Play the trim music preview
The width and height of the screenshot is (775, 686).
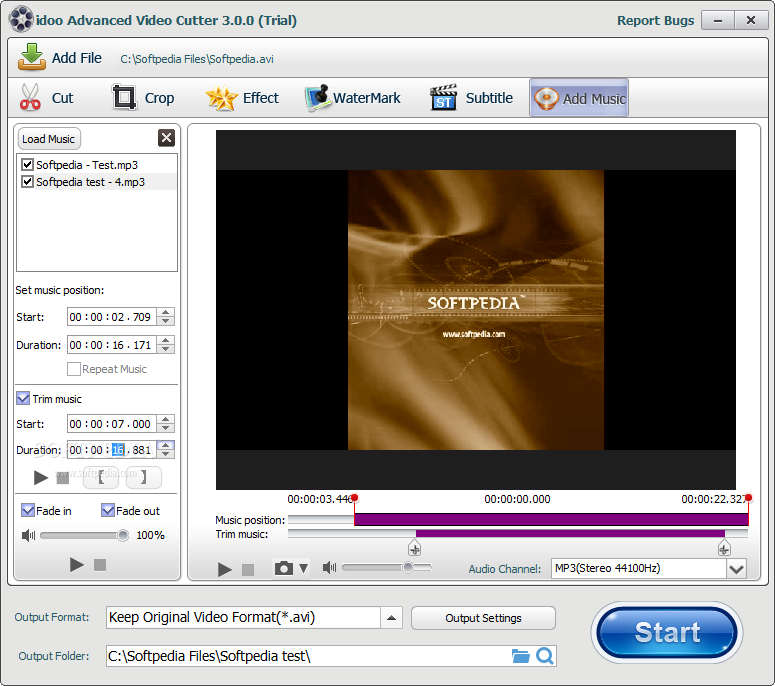(41, 477)
